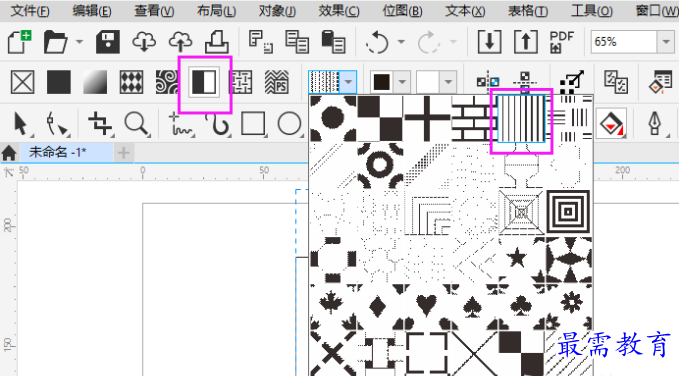The height and width of the screenshot is (376, 679).
Task: Open the 布局 menu
Action: [217, 10]
